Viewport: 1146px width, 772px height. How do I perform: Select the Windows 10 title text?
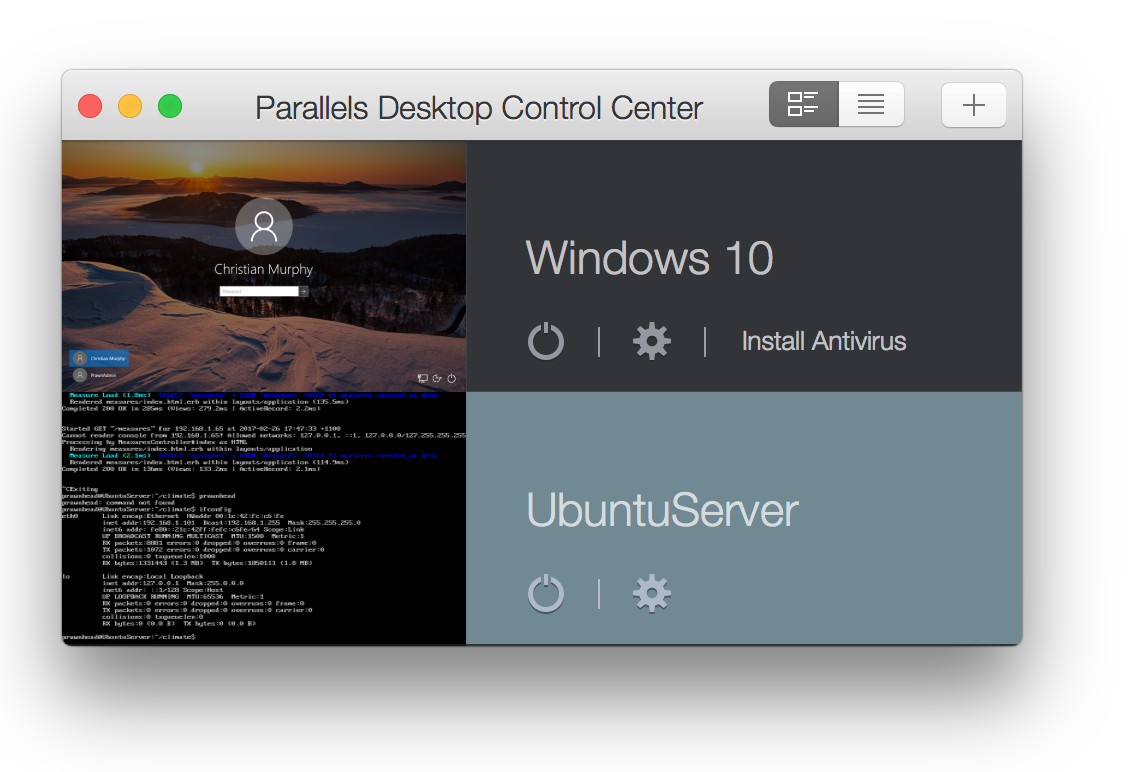click(x=649, y=258)
